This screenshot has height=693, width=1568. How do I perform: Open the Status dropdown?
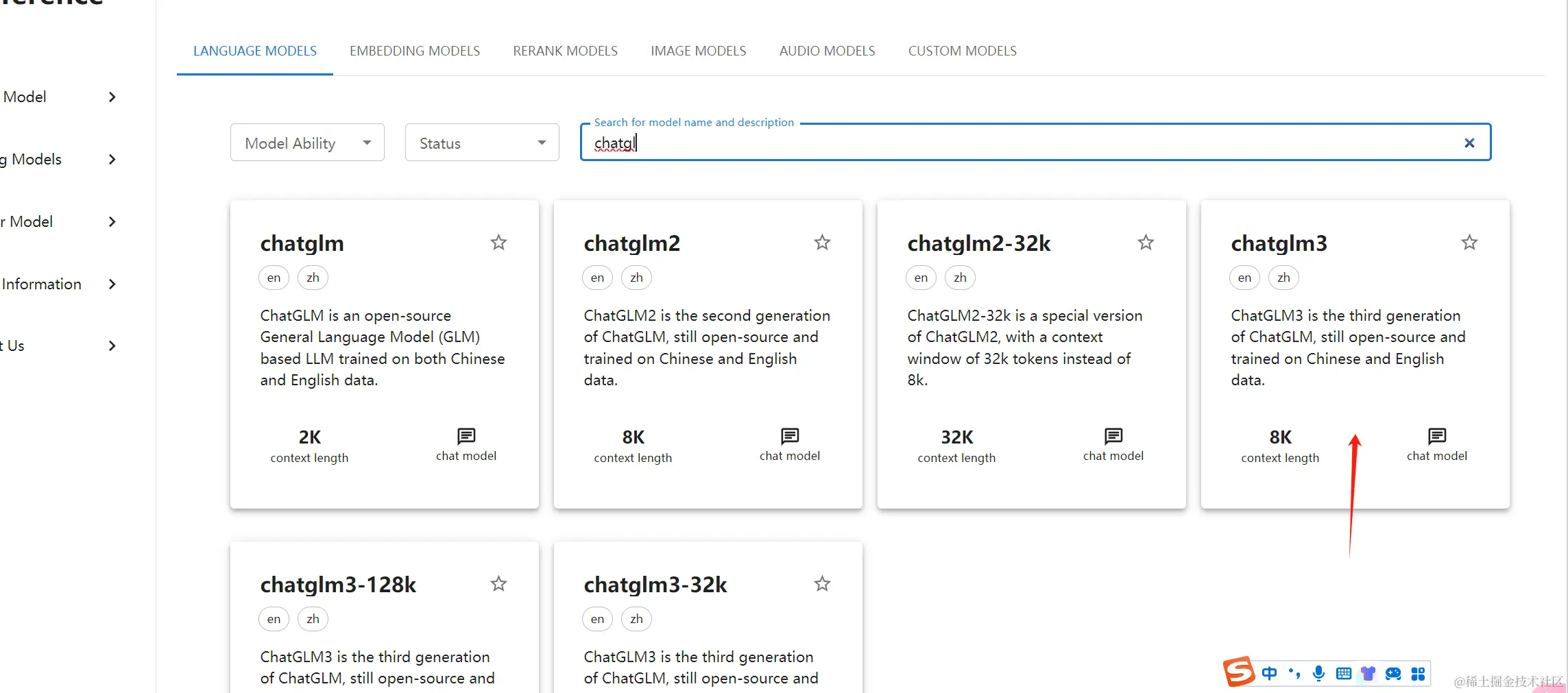[482, 143]
